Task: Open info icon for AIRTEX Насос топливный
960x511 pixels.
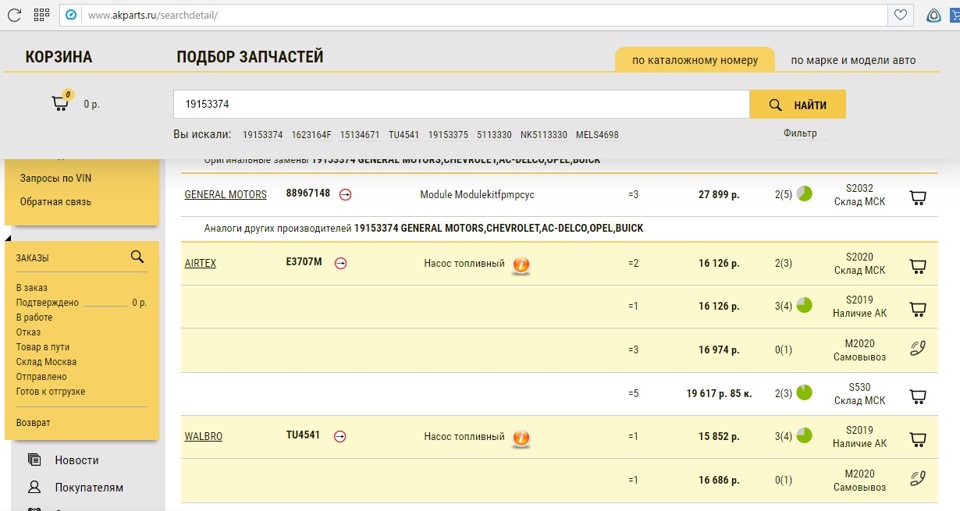Action: coord(521,264)
